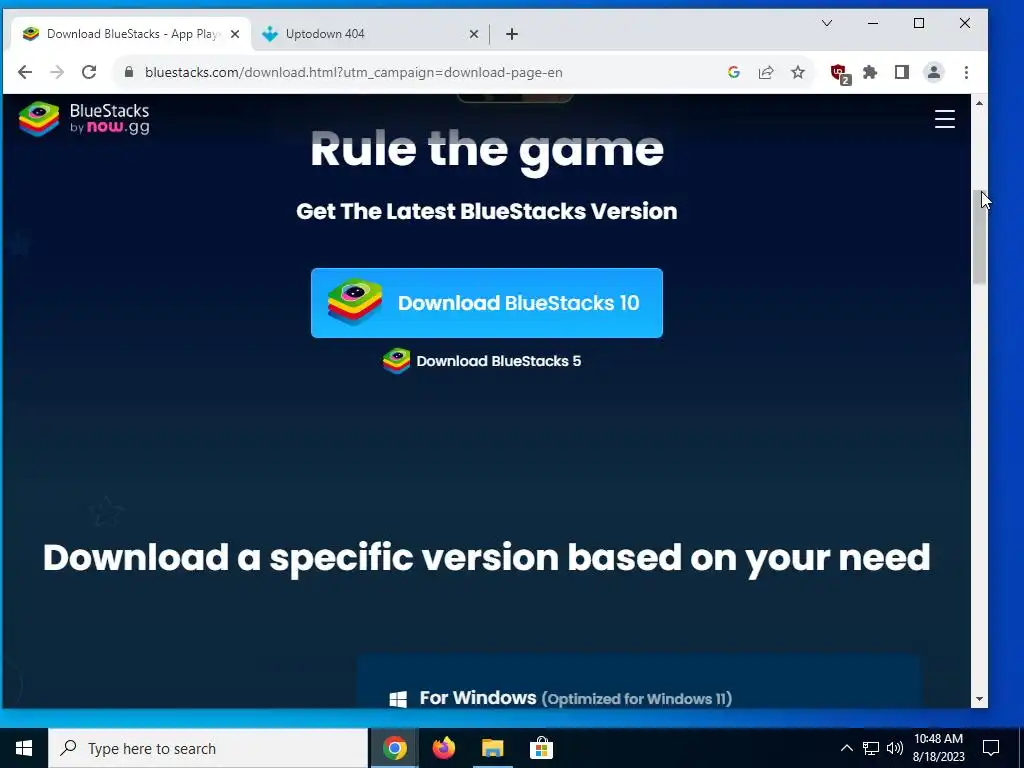Click the Chrome taskbar icon
The width and height of the screenshot is (1024, 768).
(x=394, y=748)
